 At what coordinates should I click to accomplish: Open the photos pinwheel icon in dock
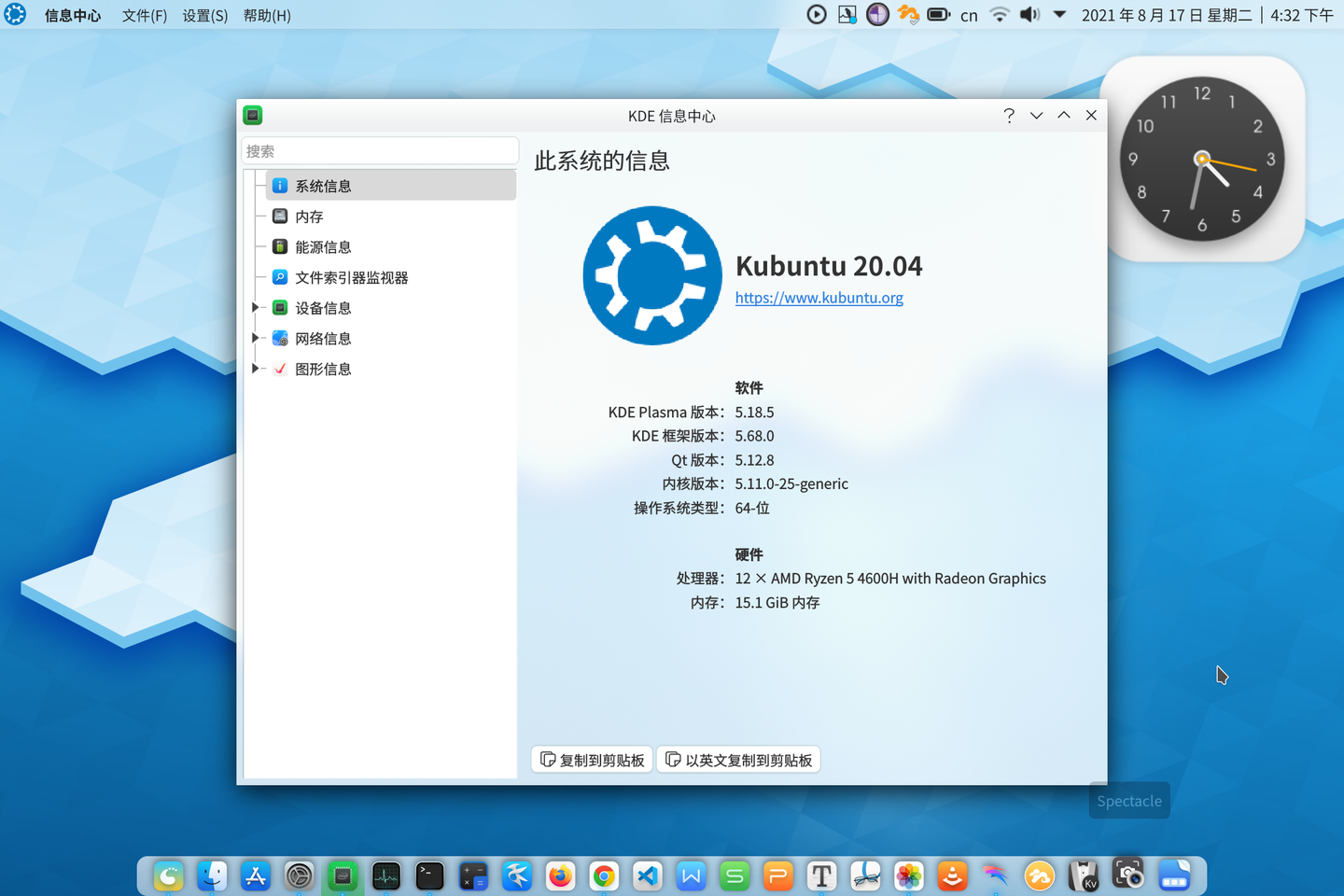pyautogui.click(x=909, y=875)
